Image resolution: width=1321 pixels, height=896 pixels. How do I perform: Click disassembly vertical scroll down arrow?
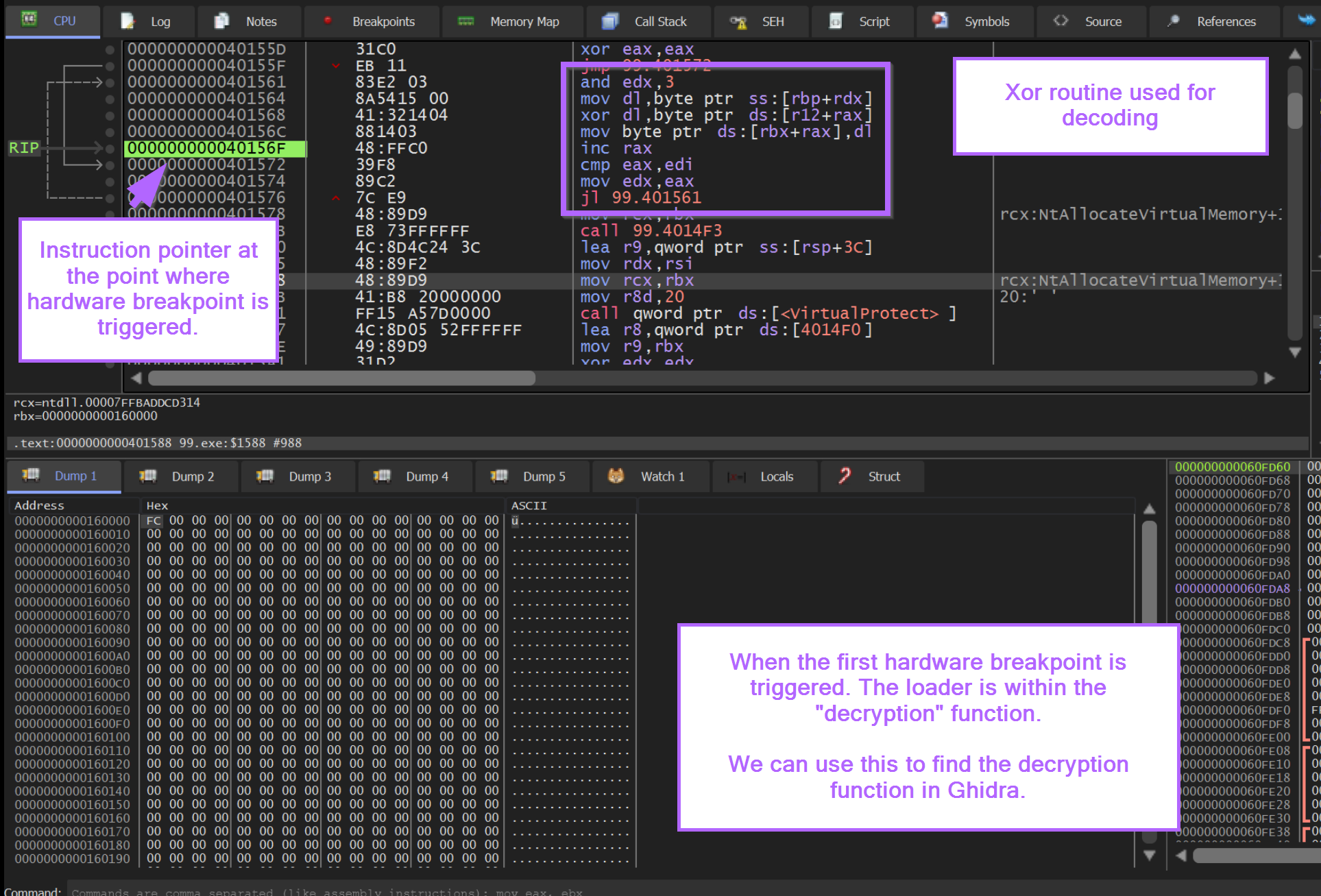point(1295,352)
